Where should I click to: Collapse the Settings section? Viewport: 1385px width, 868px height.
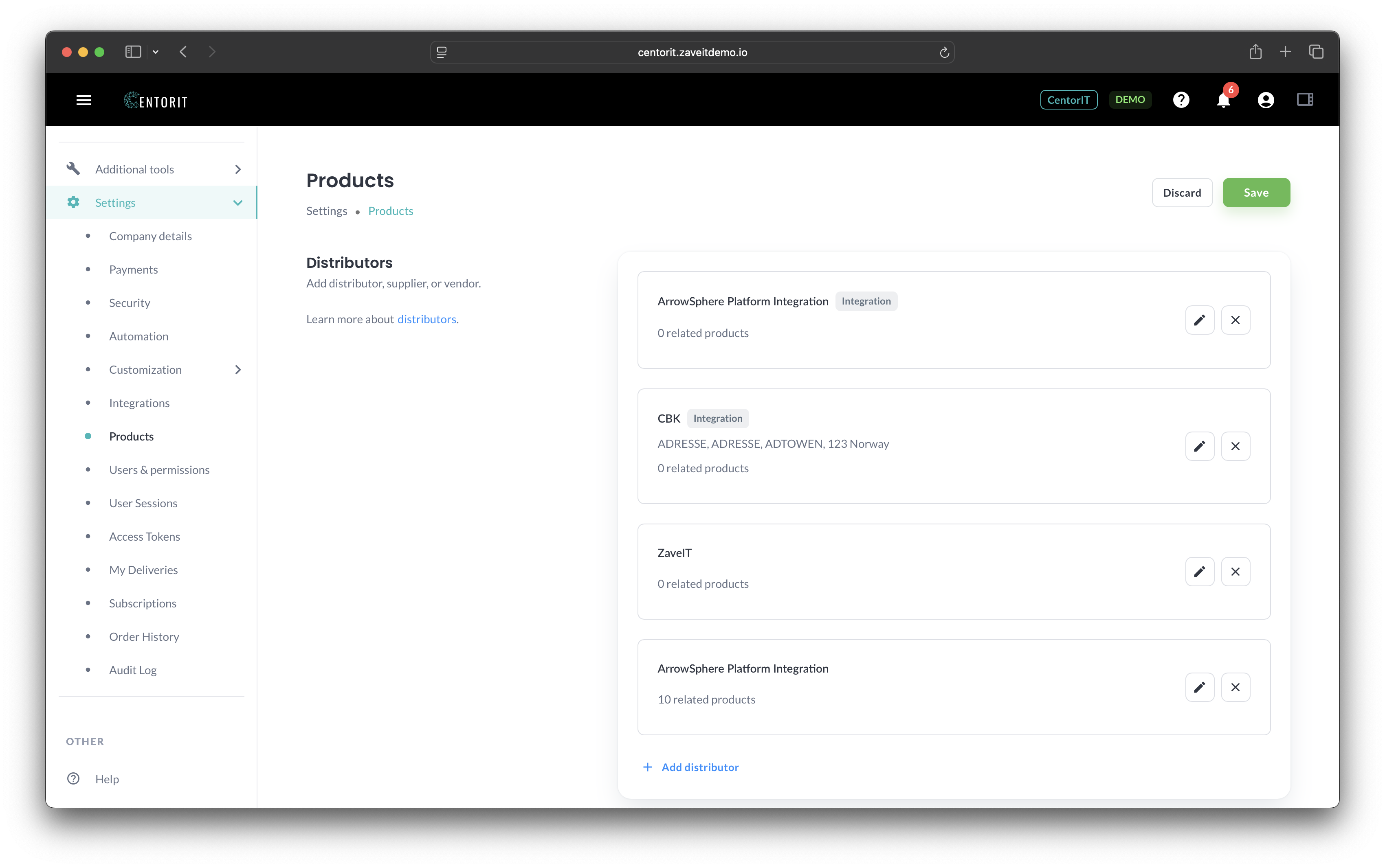(238, 203)
